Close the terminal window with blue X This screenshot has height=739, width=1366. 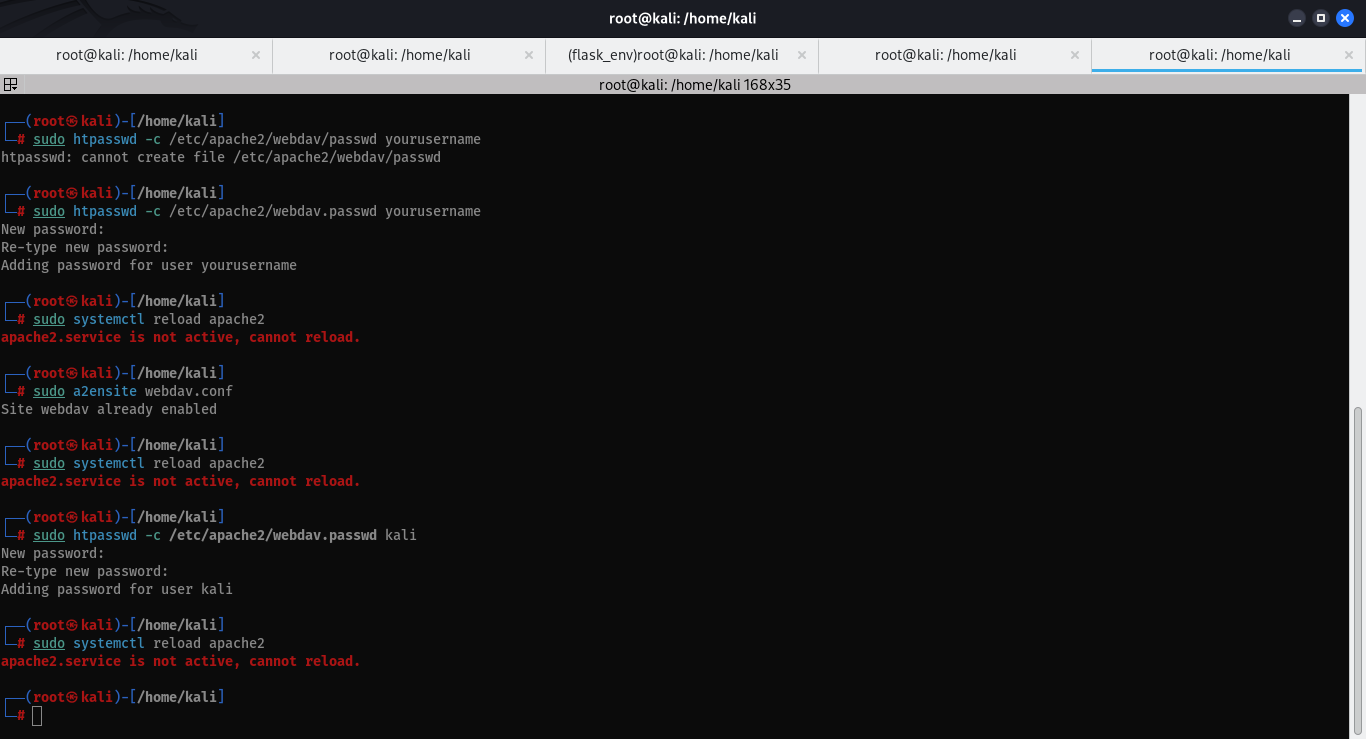1345,18
